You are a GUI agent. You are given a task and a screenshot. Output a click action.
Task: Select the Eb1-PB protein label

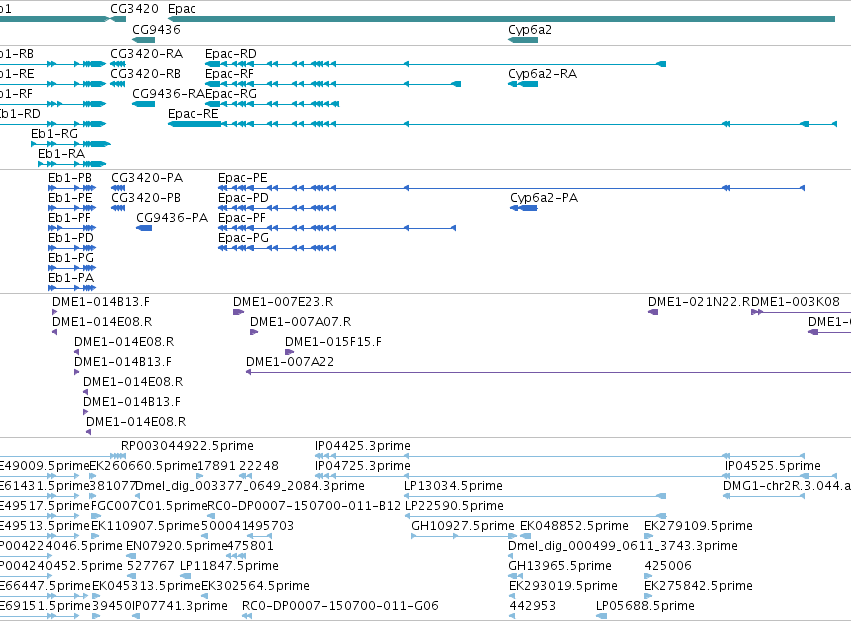(70, 178)
